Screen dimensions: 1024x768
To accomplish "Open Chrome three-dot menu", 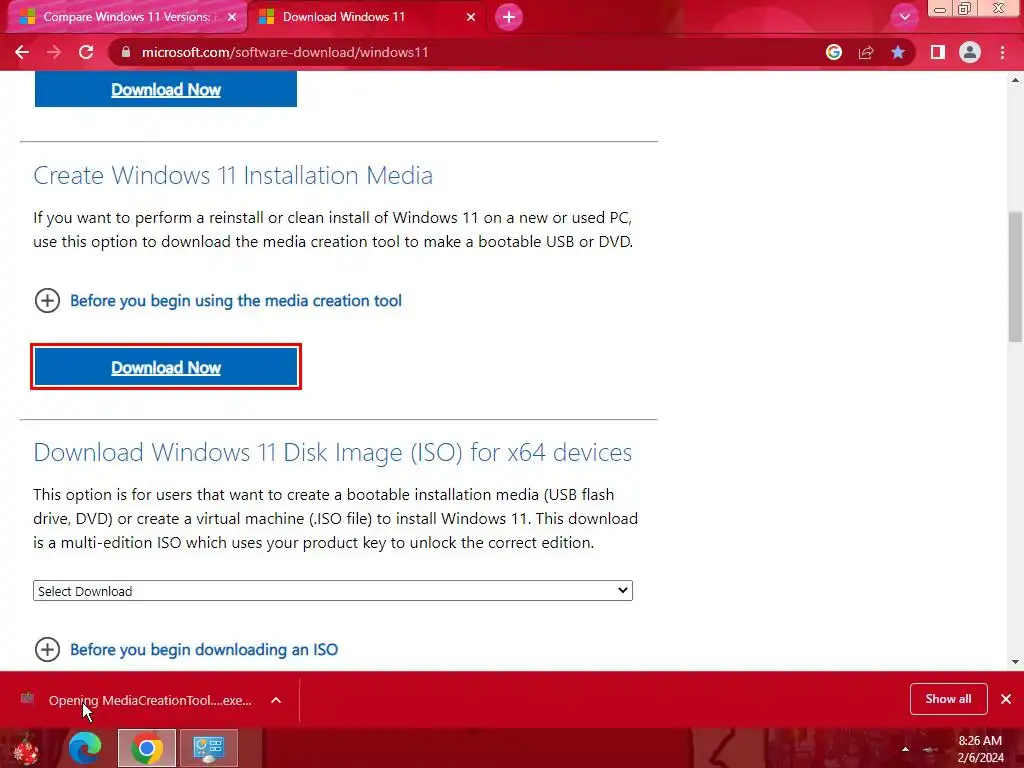I will pos(1002,52).
